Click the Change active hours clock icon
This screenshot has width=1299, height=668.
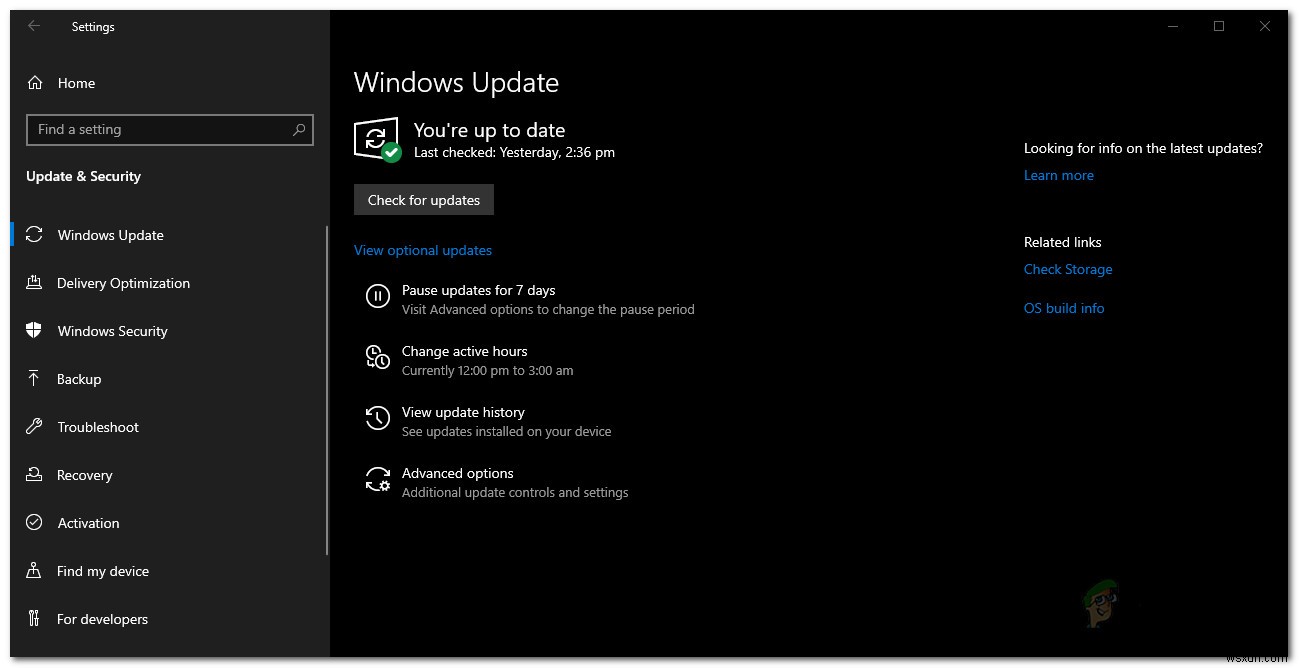point(378,357)
